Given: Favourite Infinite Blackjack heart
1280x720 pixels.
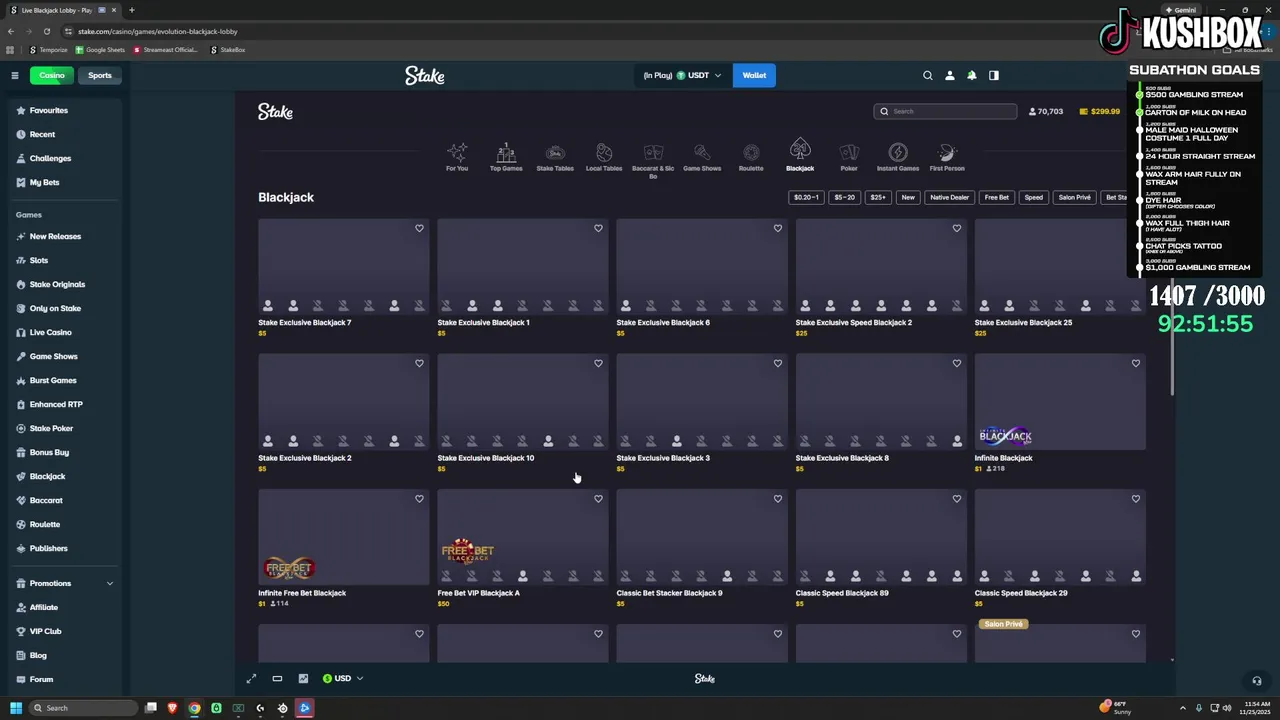Looking at the screenshot, I should point(1135,363).
